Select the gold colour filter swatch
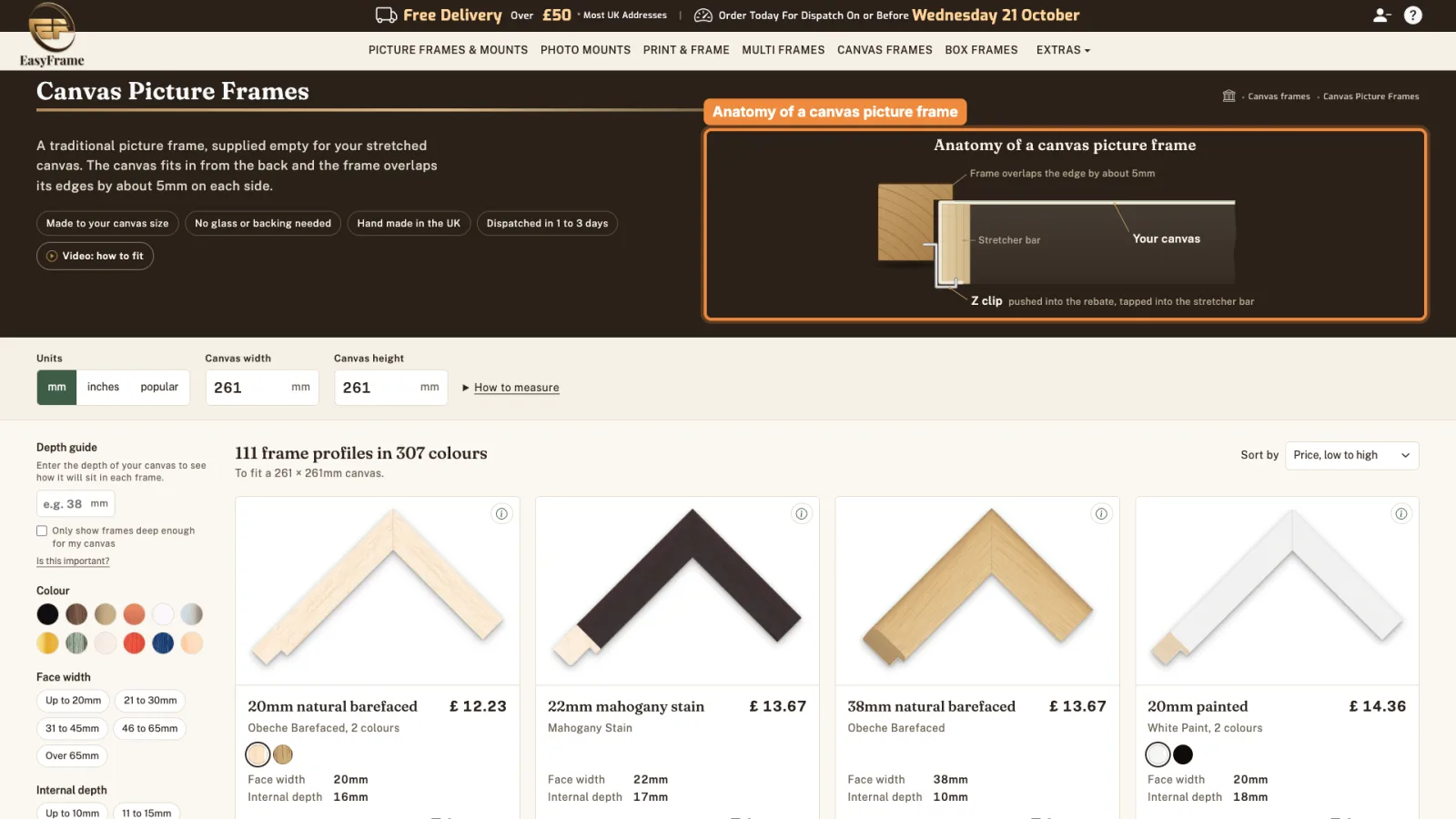This screenshot has width=1456, height=819. (x=47, y=643)
